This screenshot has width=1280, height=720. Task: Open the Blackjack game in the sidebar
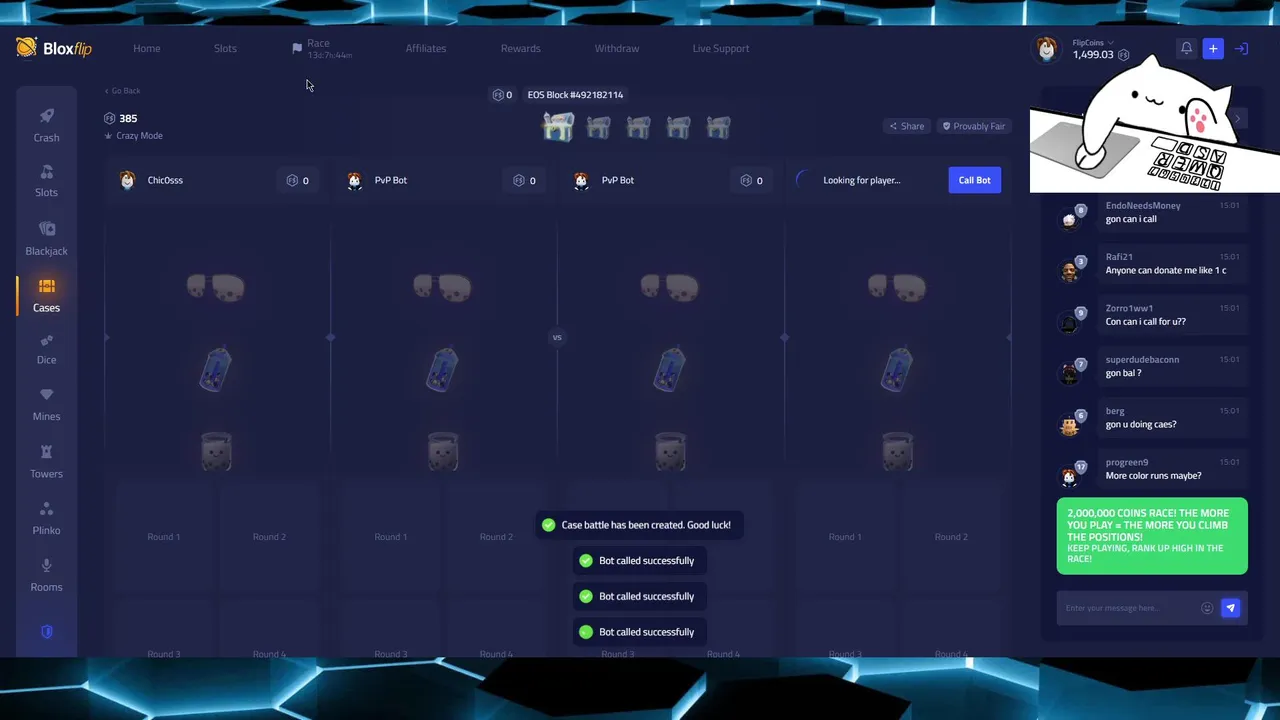[x=46, y=239]
